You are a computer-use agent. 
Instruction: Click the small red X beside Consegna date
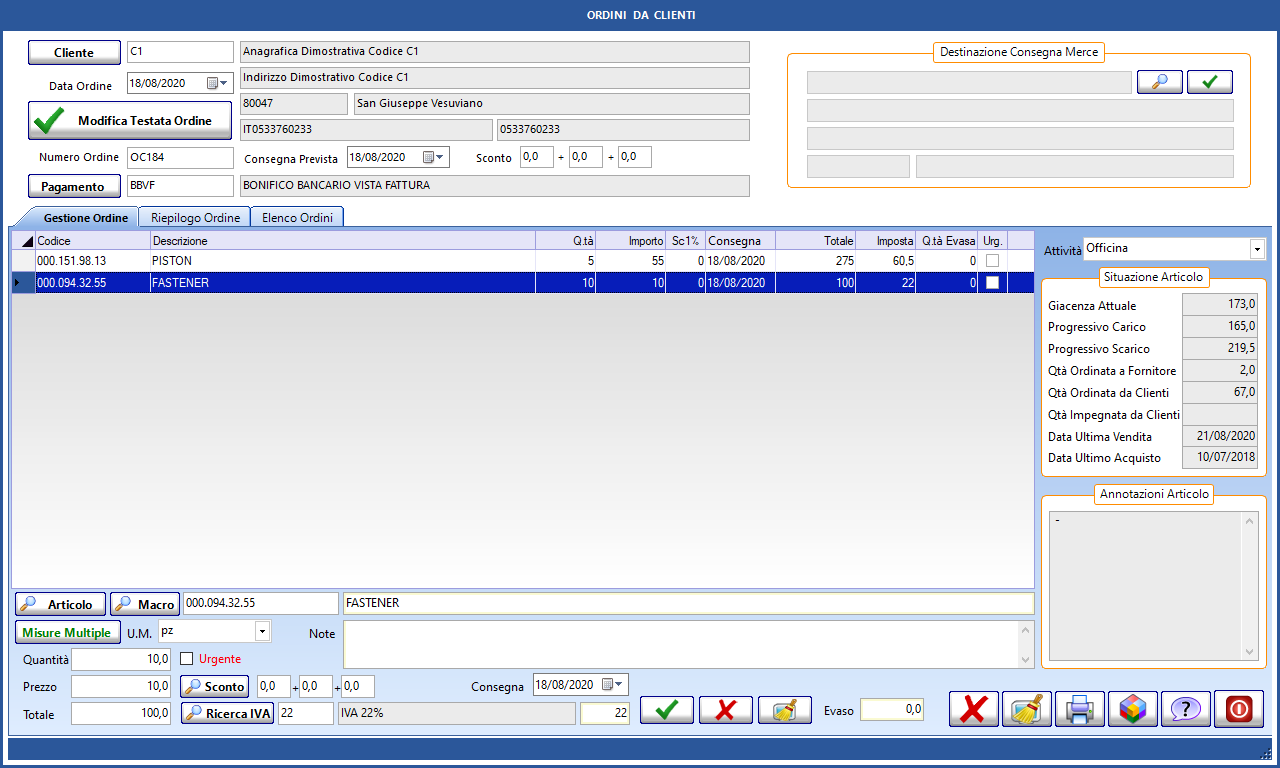(x=726, y=710)
